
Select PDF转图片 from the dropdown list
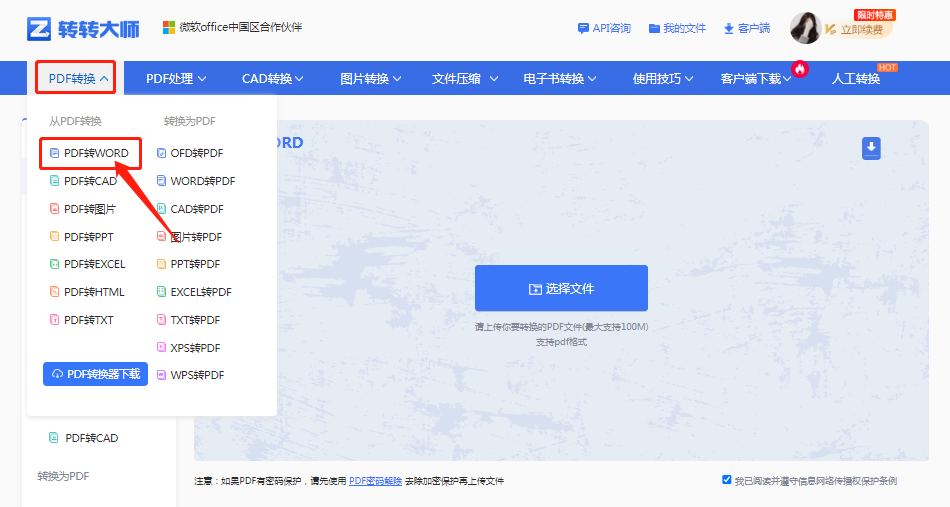89,209
